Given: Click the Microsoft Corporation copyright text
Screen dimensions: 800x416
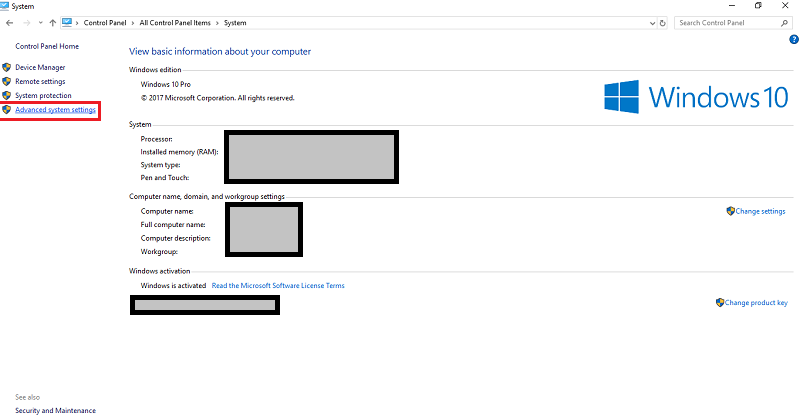Looking at the screenshot, I should pyautogui.click(x=218, y=98).
